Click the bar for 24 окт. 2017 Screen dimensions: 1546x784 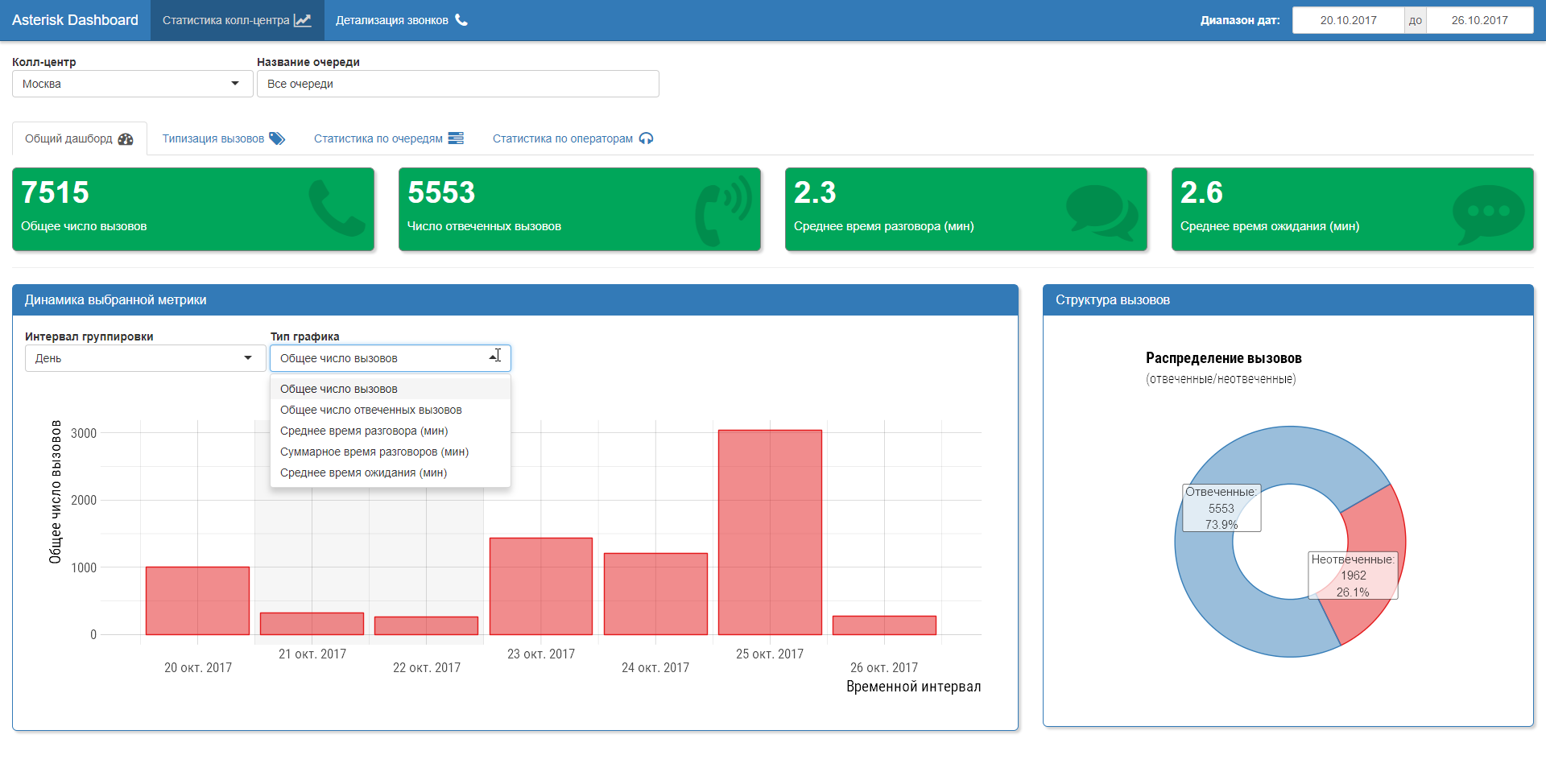tap(655, 594)
